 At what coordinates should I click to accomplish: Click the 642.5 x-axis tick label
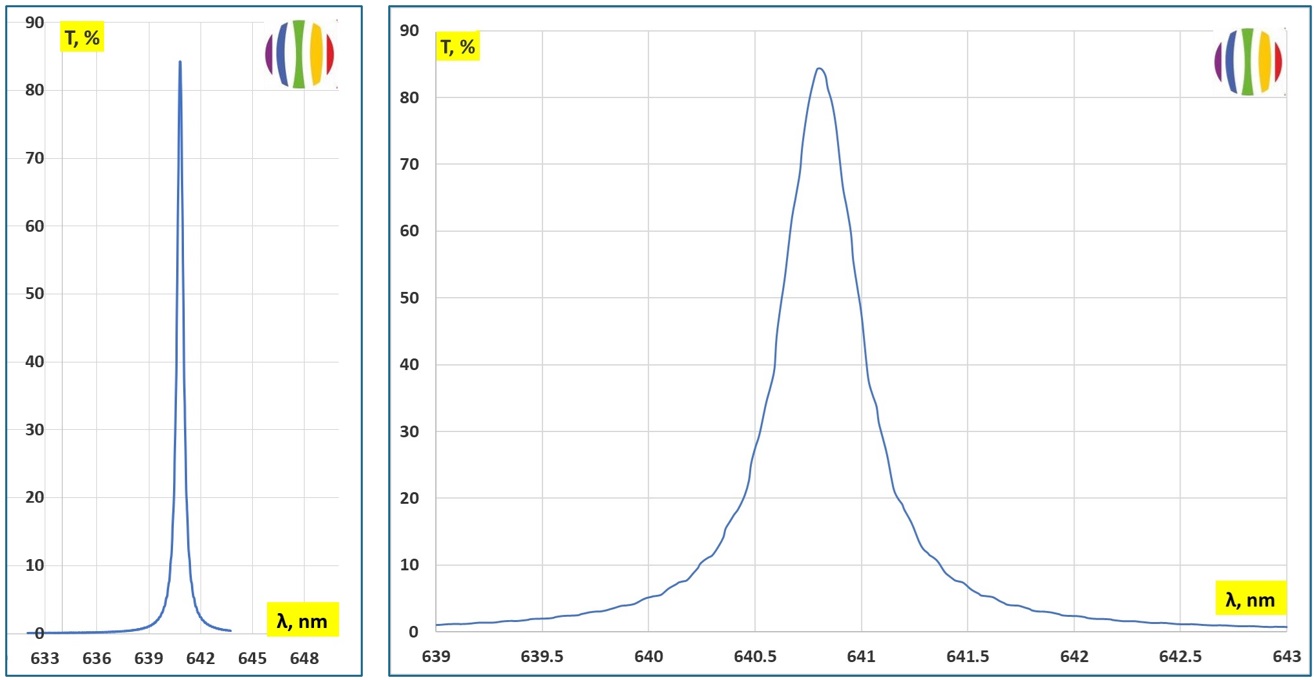pos(1180,657)
